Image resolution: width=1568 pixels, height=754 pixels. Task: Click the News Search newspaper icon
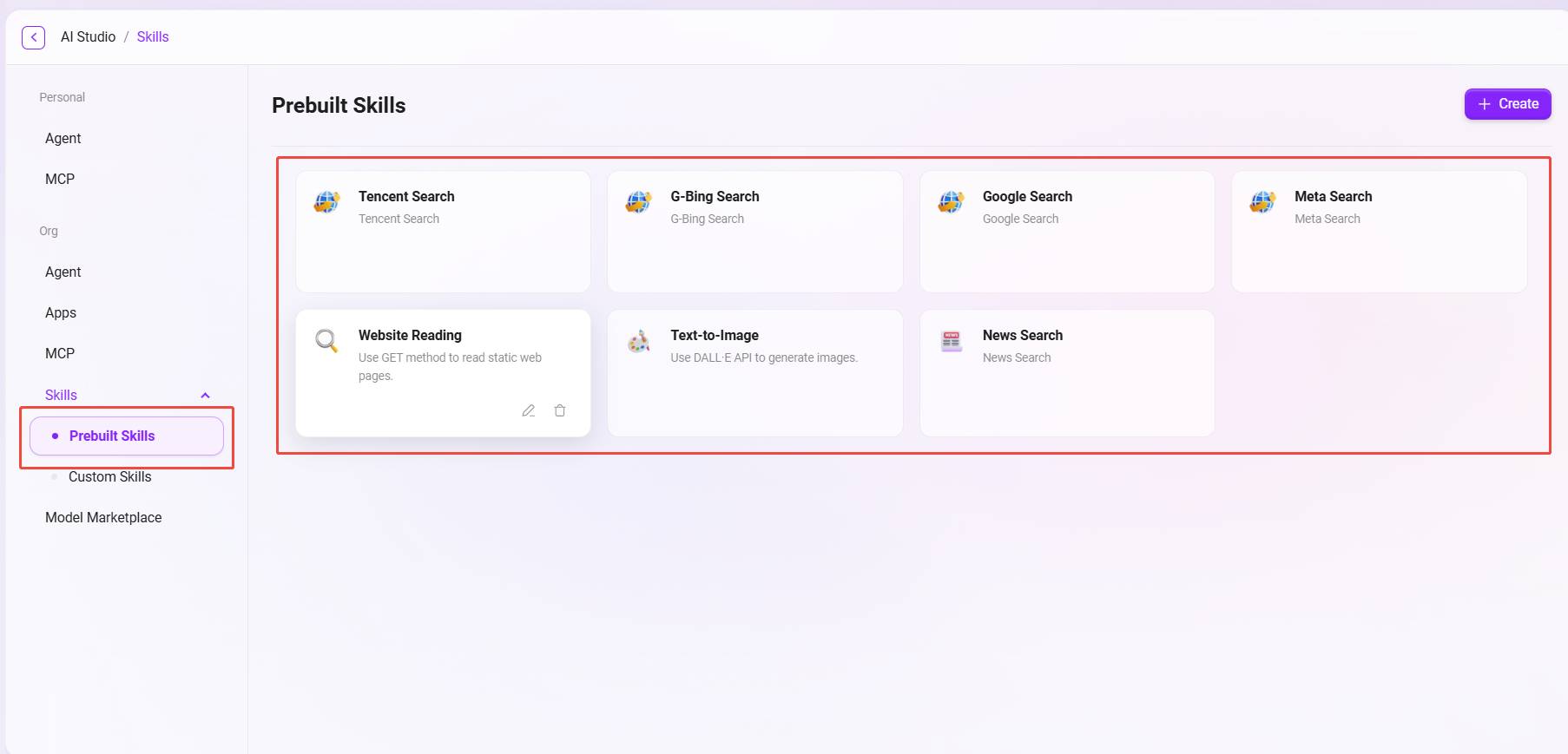click(951, 341)
